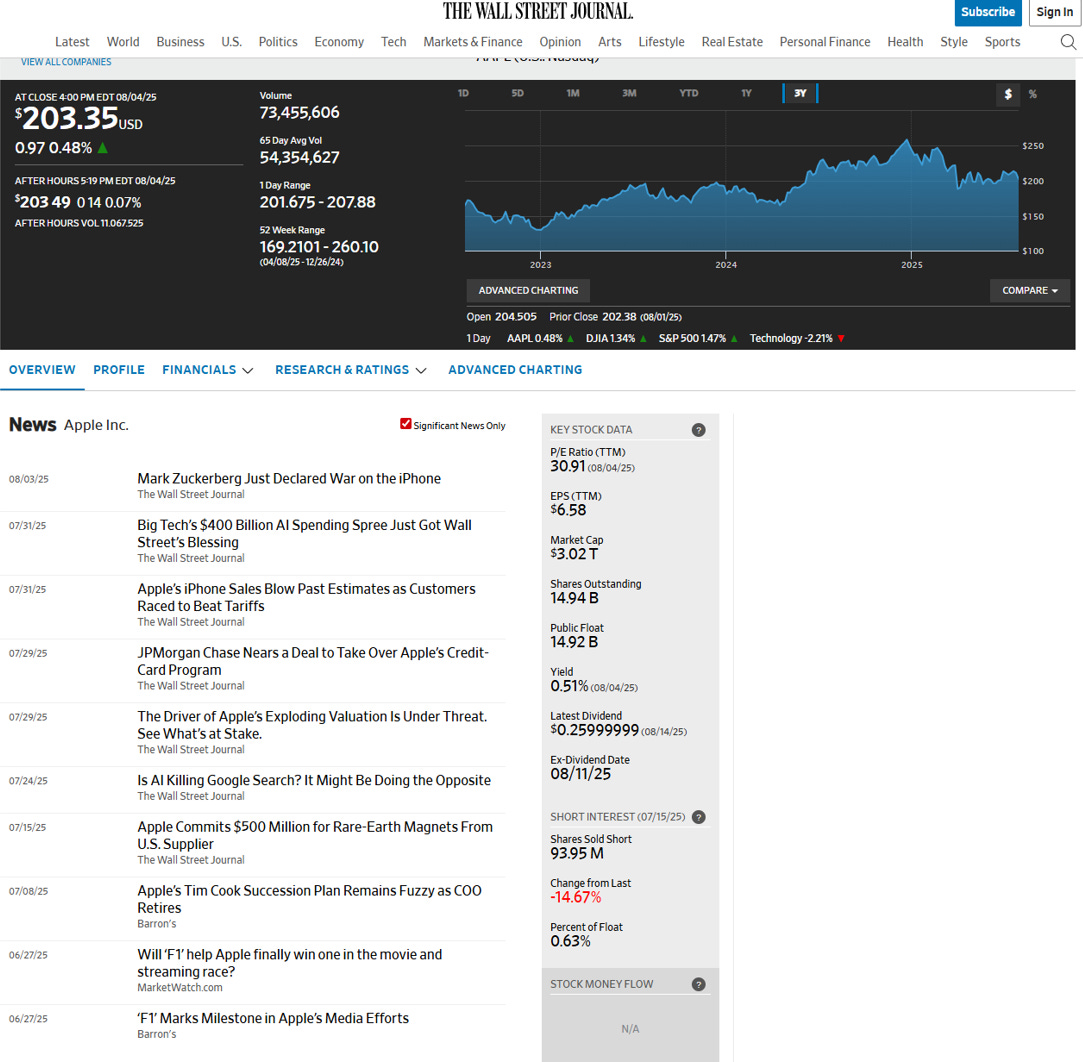Click the 2024 marker on chart axis
The width and height of the screenshot is (1083, 1062).
(726, 265)
